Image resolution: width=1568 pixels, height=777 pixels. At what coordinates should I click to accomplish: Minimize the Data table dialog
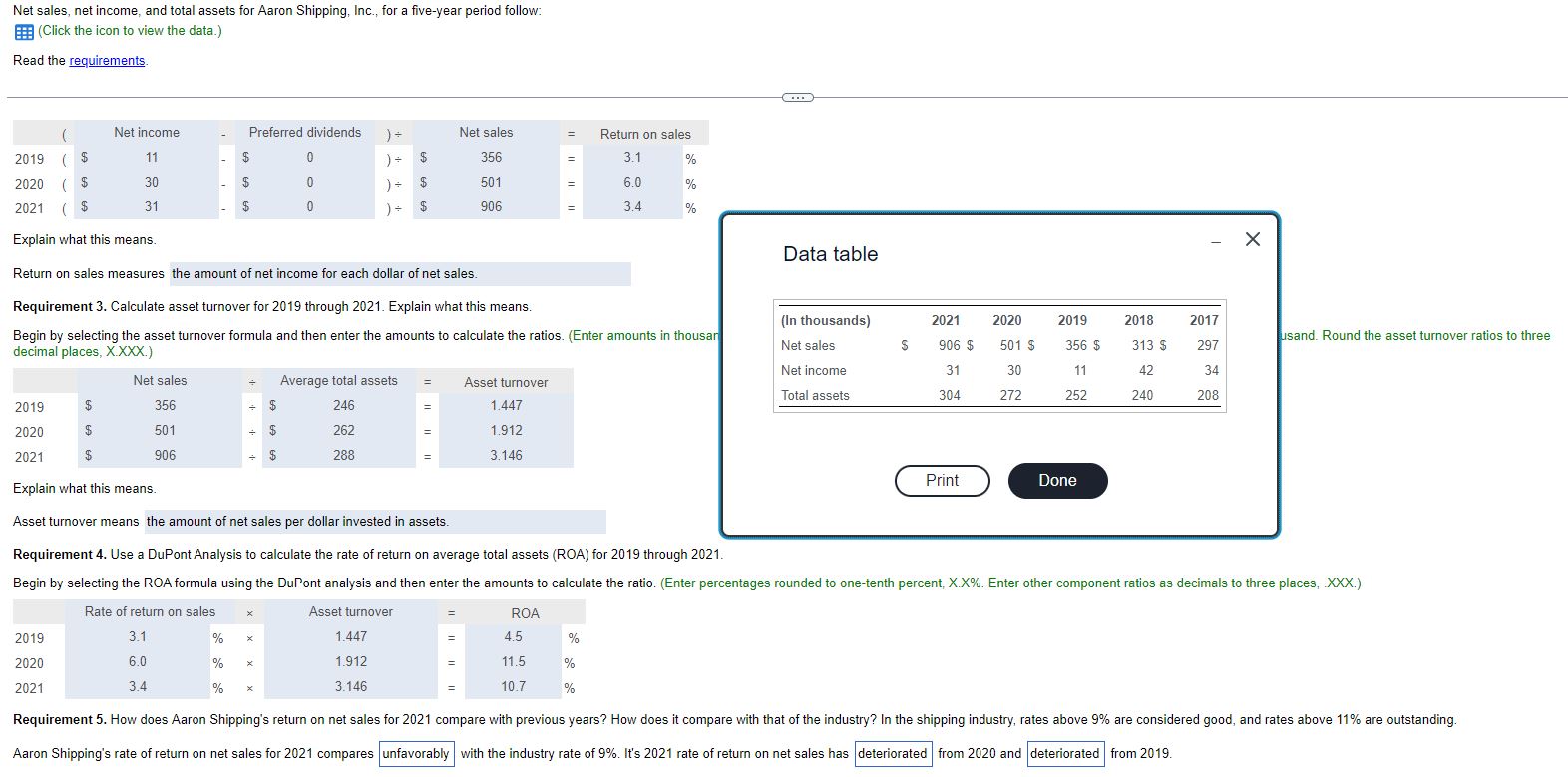pos(1215,241)
